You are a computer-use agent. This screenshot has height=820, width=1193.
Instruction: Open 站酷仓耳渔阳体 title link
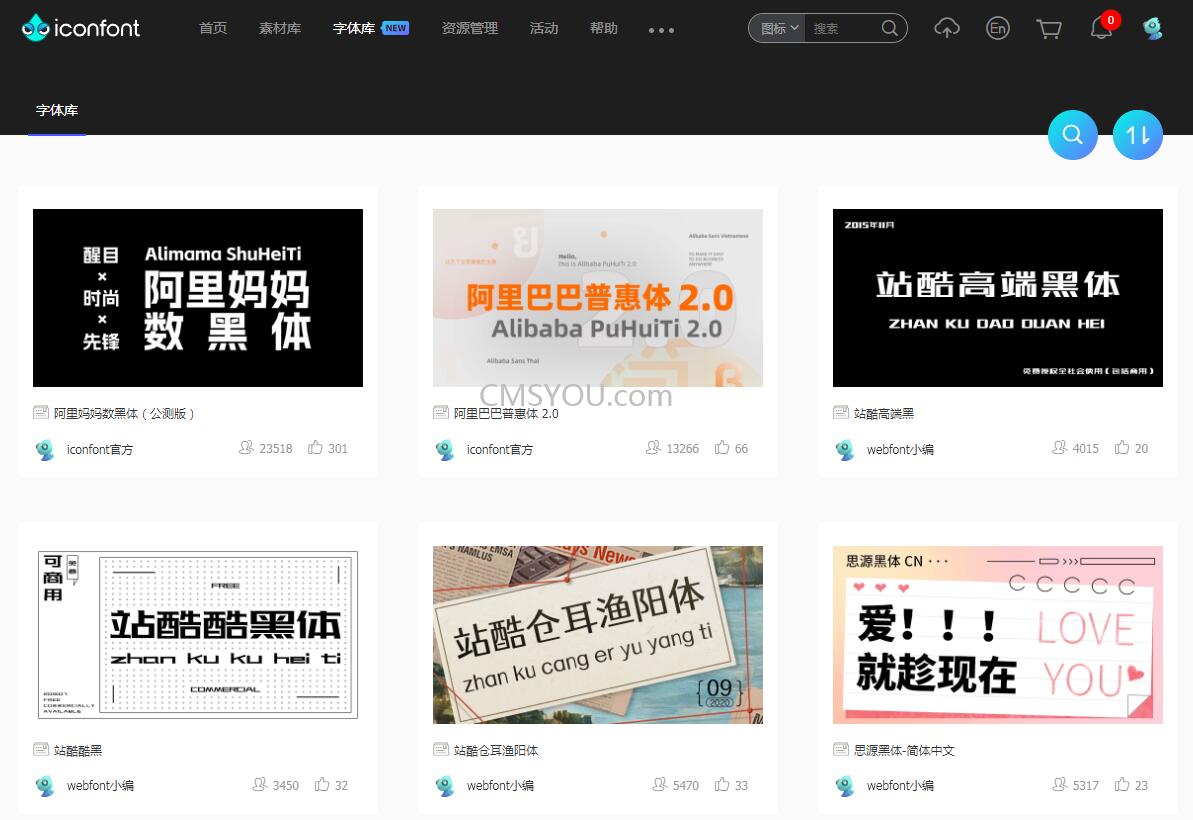(495, 750)
